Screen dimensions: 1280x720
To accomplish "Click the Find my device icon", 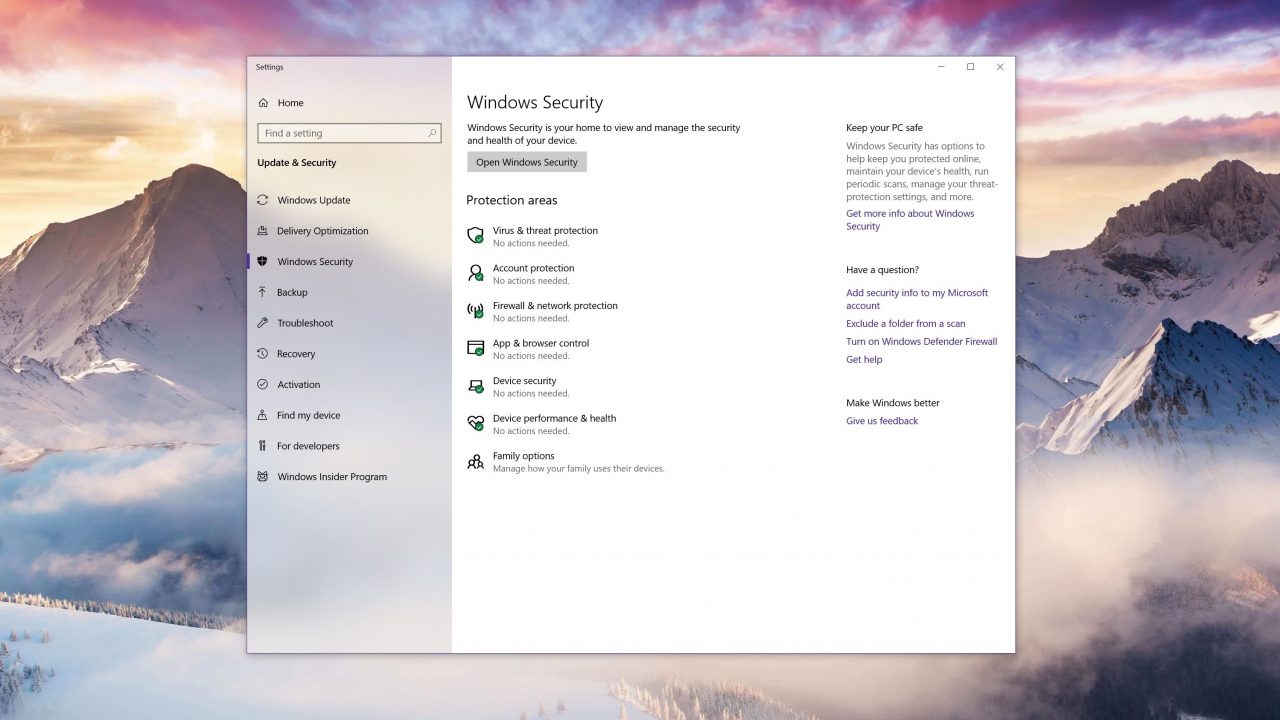I will click(x=263, y=415).
